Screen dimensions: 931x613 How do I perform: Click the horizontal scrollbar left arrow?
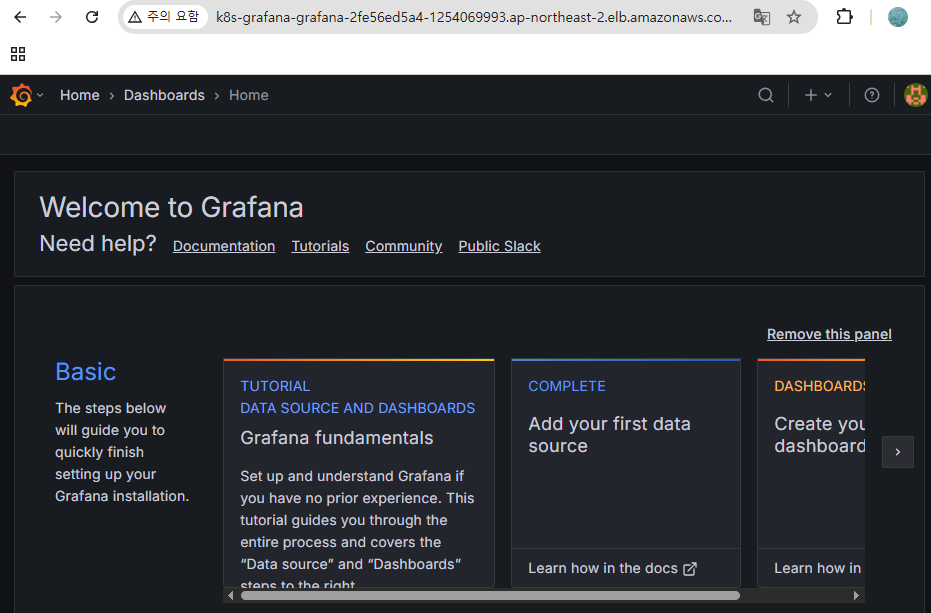point(230,595)
